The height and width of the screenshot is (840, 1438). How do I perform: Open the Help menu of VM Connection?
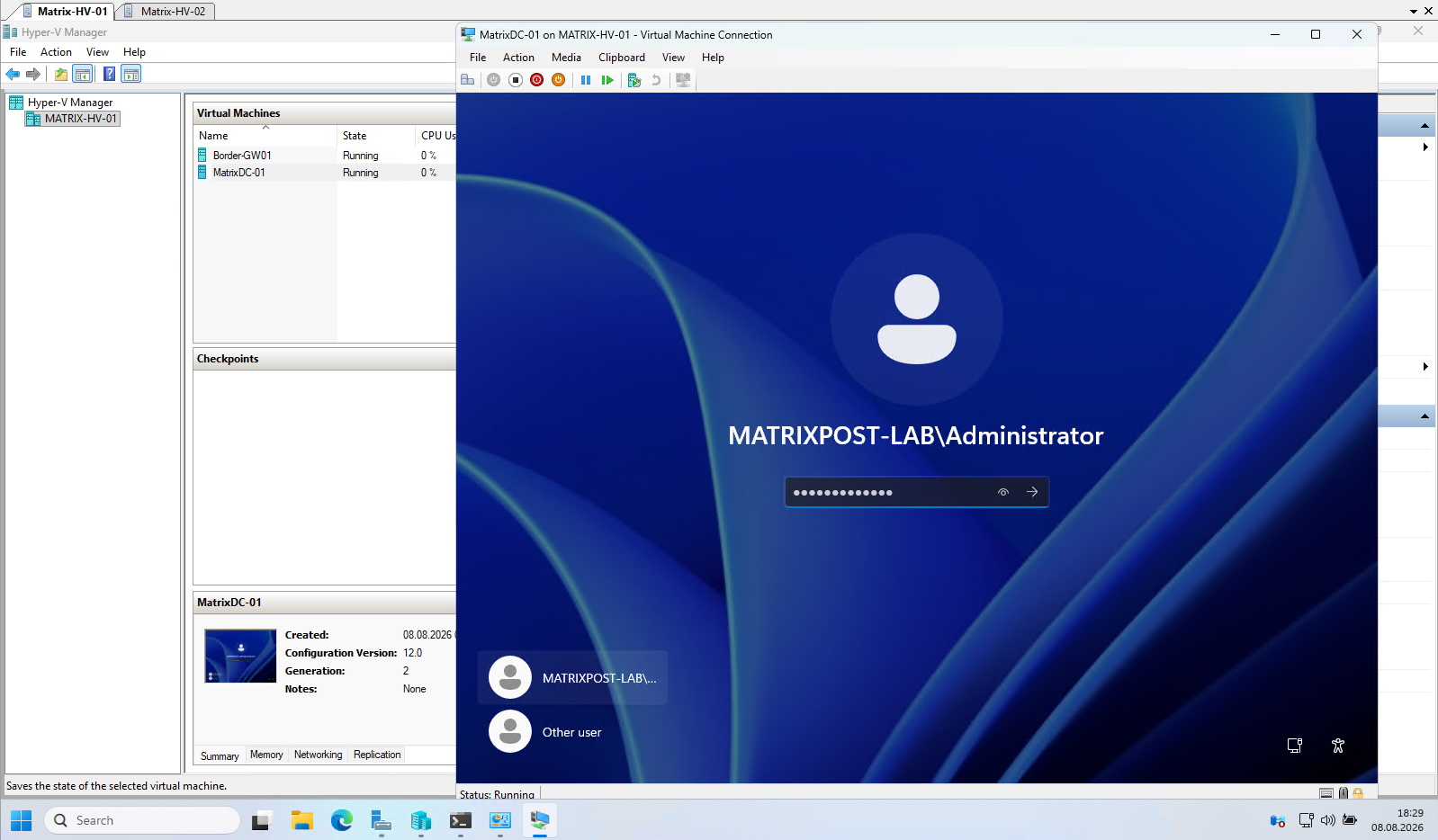pyautogui.click(x=713, y=58)
